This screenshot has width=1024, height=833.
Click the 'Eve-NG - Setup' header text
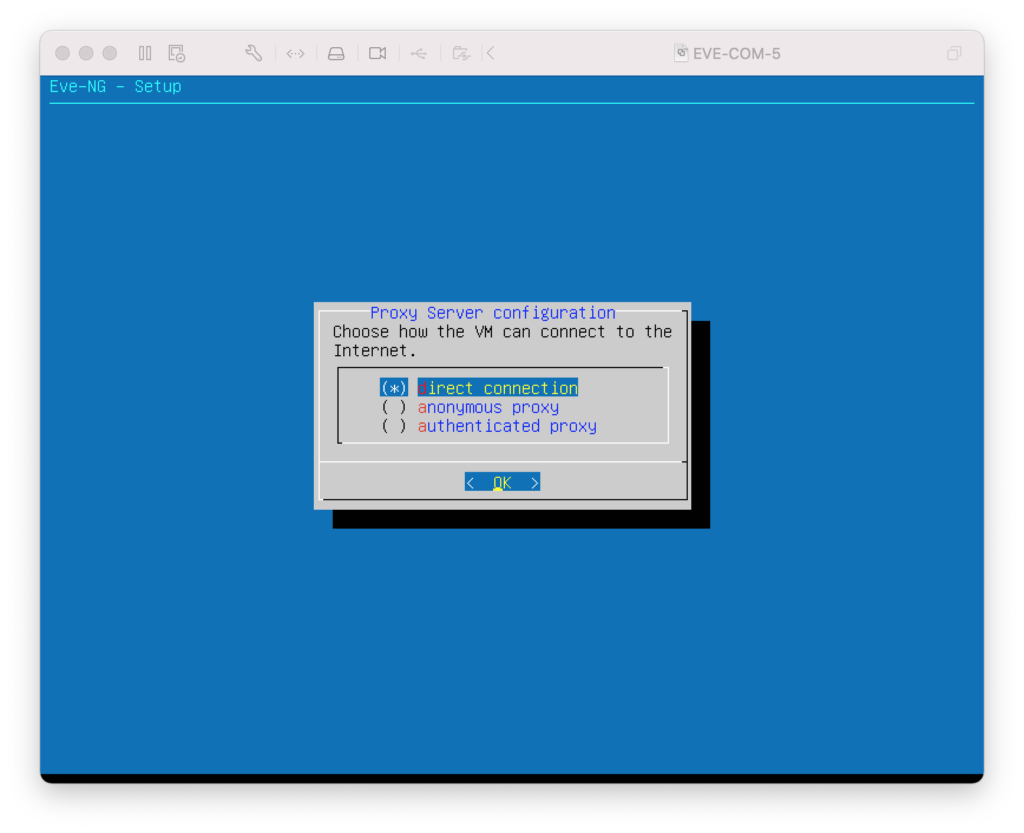(x=116, y=86)
